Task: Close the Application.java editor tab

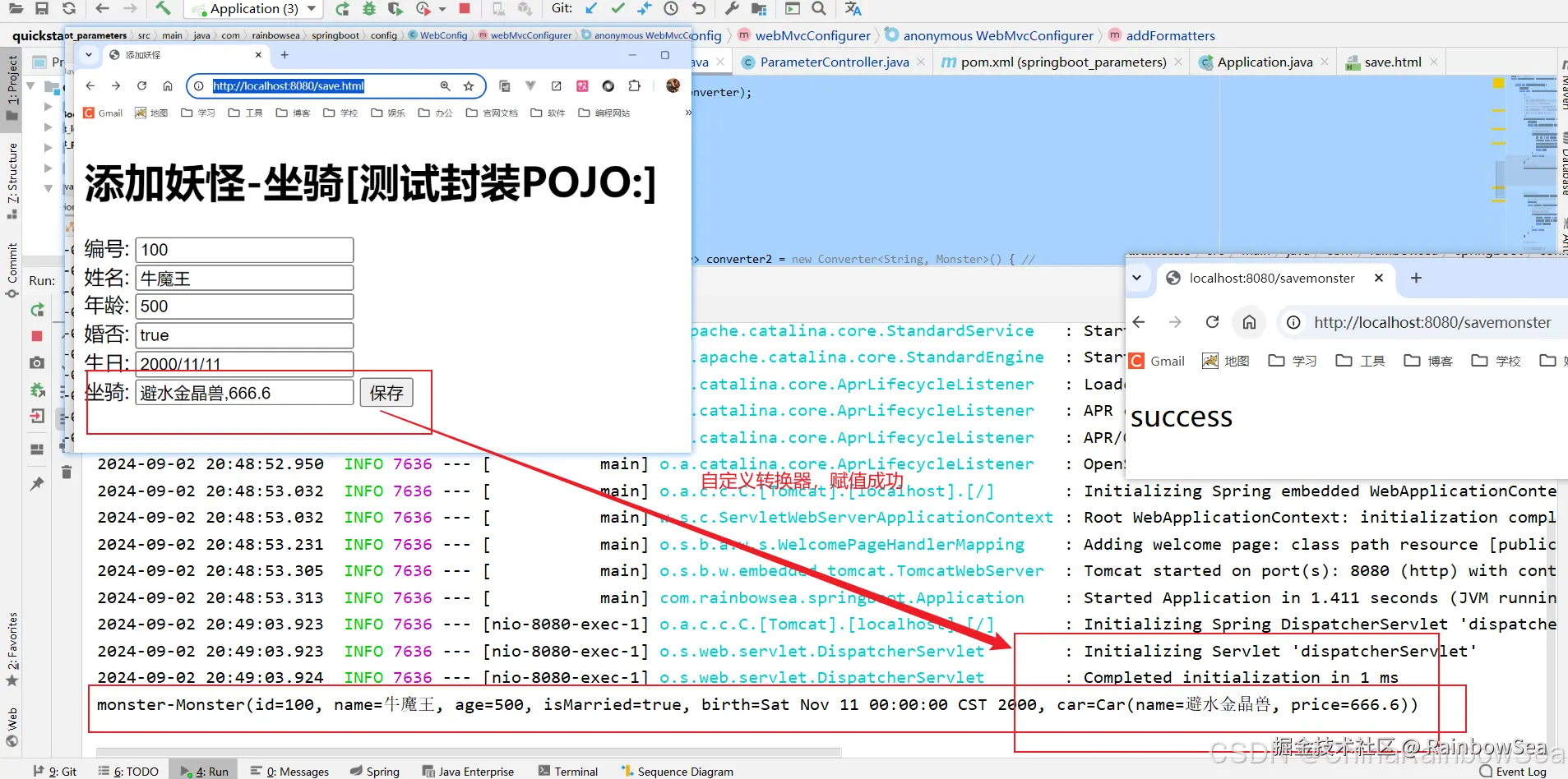Action: (x=1324, y=62)
